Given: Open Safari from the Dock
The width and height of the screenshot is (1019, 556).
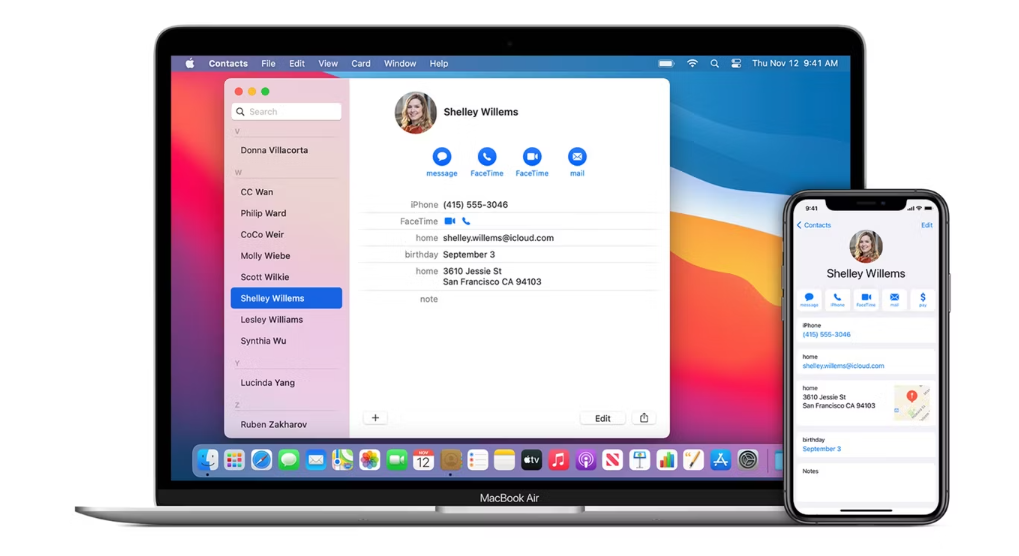Looking at the screenshot, I should [x=261, y=460].
